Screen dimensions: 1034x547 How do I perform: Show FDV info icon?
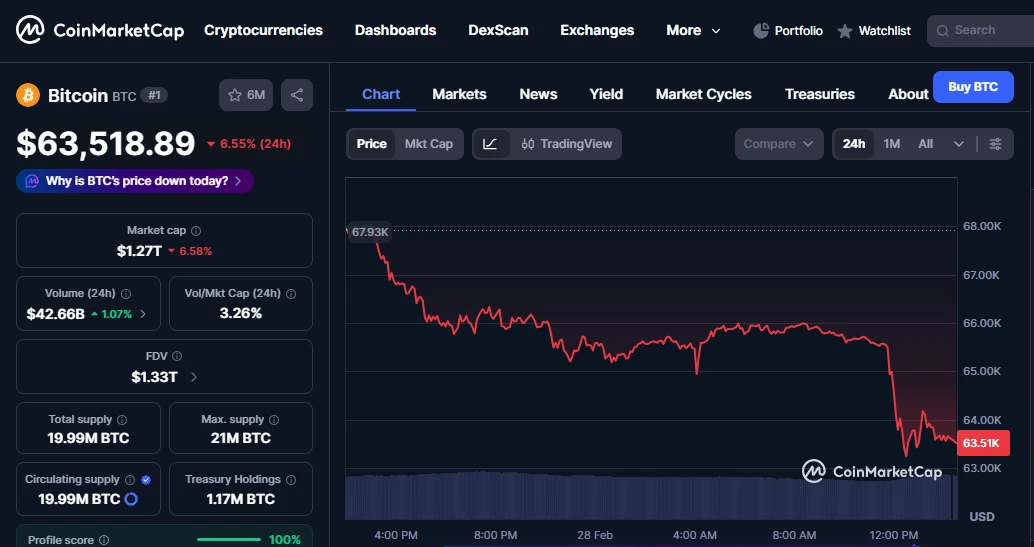coord(177,356)
